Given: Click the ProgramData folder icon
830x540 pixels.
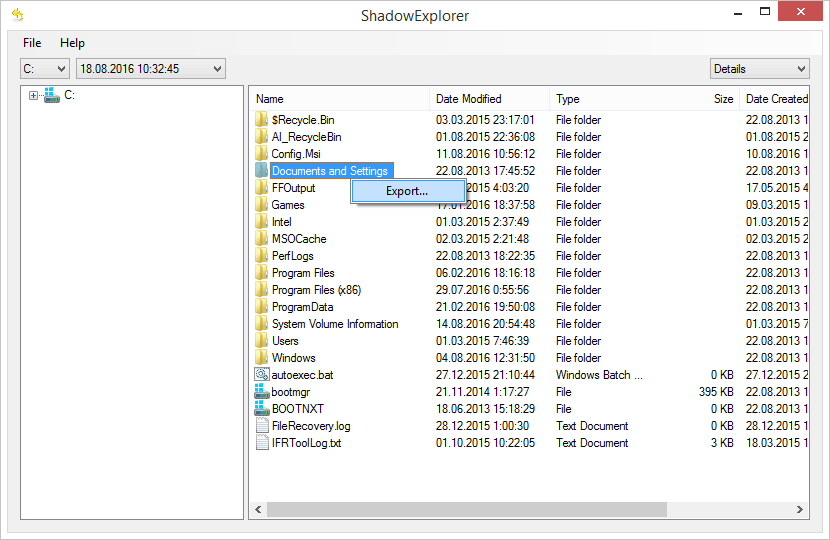Looking at the screenshot, I should (x=261, y=307).
